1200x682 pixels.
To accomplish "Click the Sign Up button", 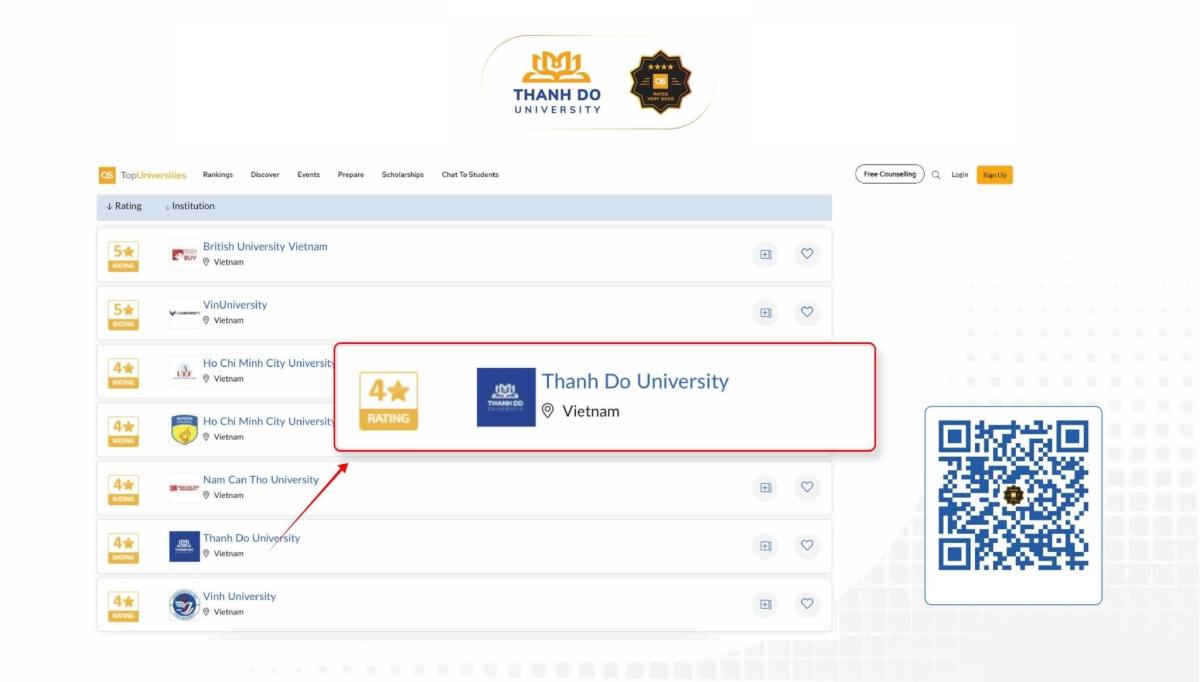I will 994,175.
